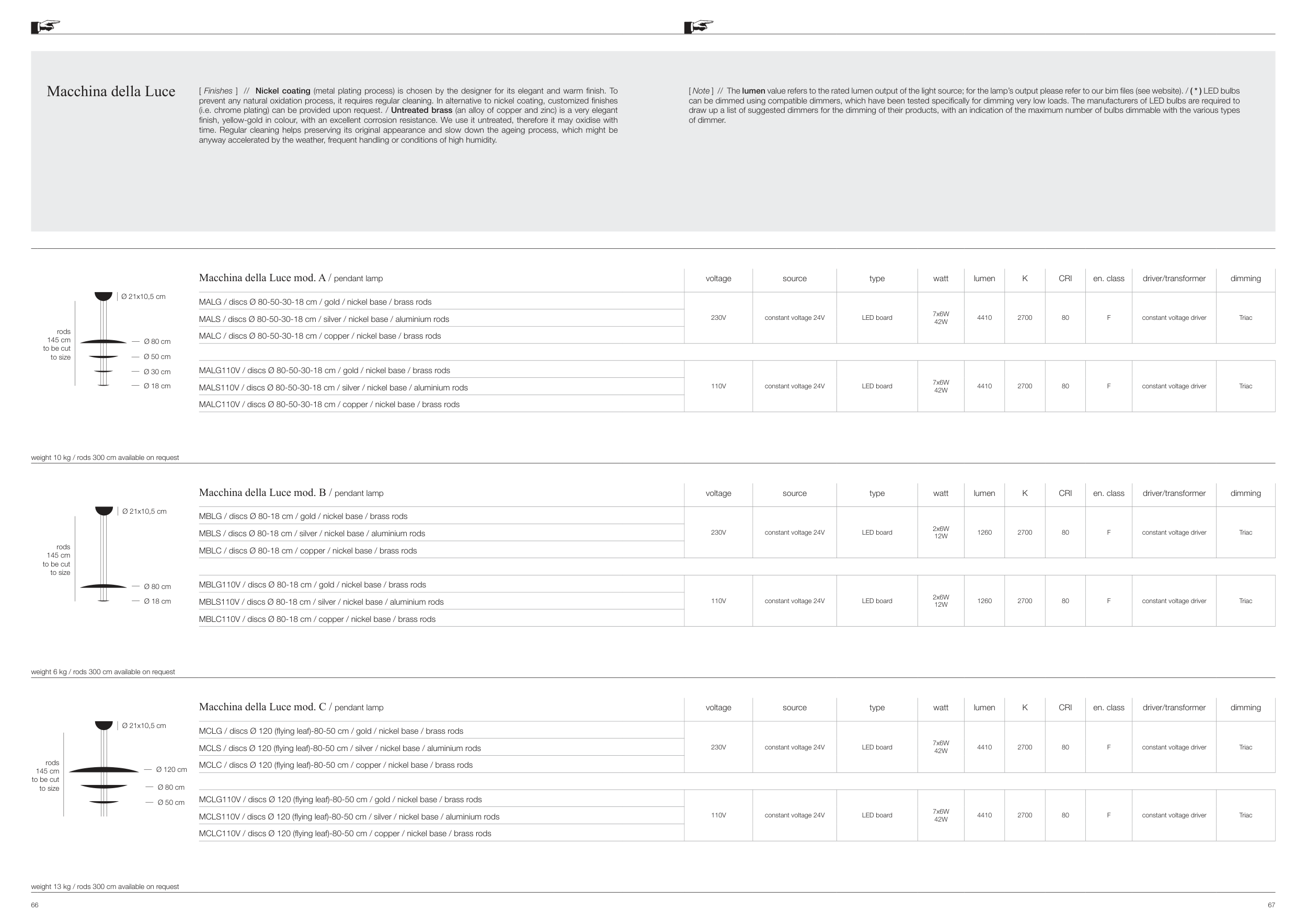Image resolution: width=1307 pixels, height=924 pixels.
Task: Select the MALG gold product row
Action: [x=315, y=302]
